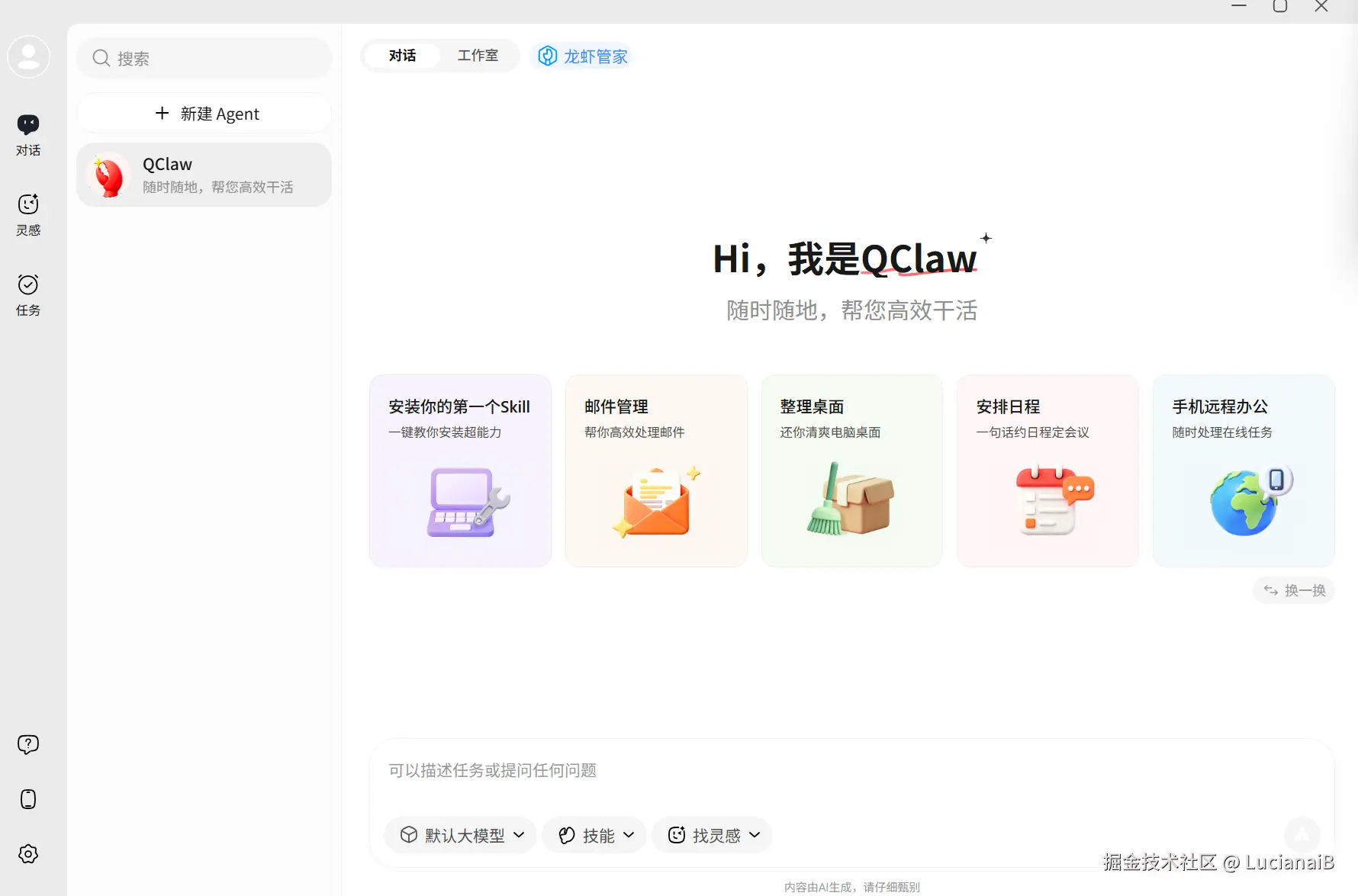Open 龙虾管家 next to the tabs
Image resolution: width=1358 pixels, height=896 pixels.
(582, 56)
